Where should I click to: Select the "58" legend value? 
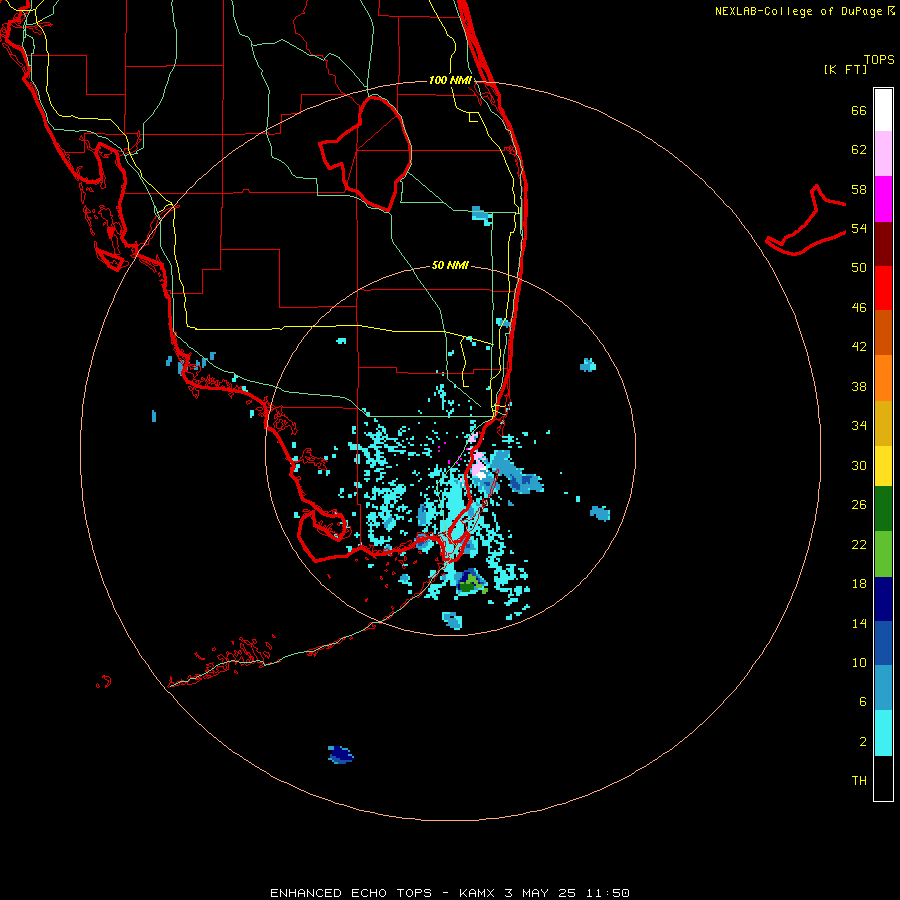pos(859,189)
